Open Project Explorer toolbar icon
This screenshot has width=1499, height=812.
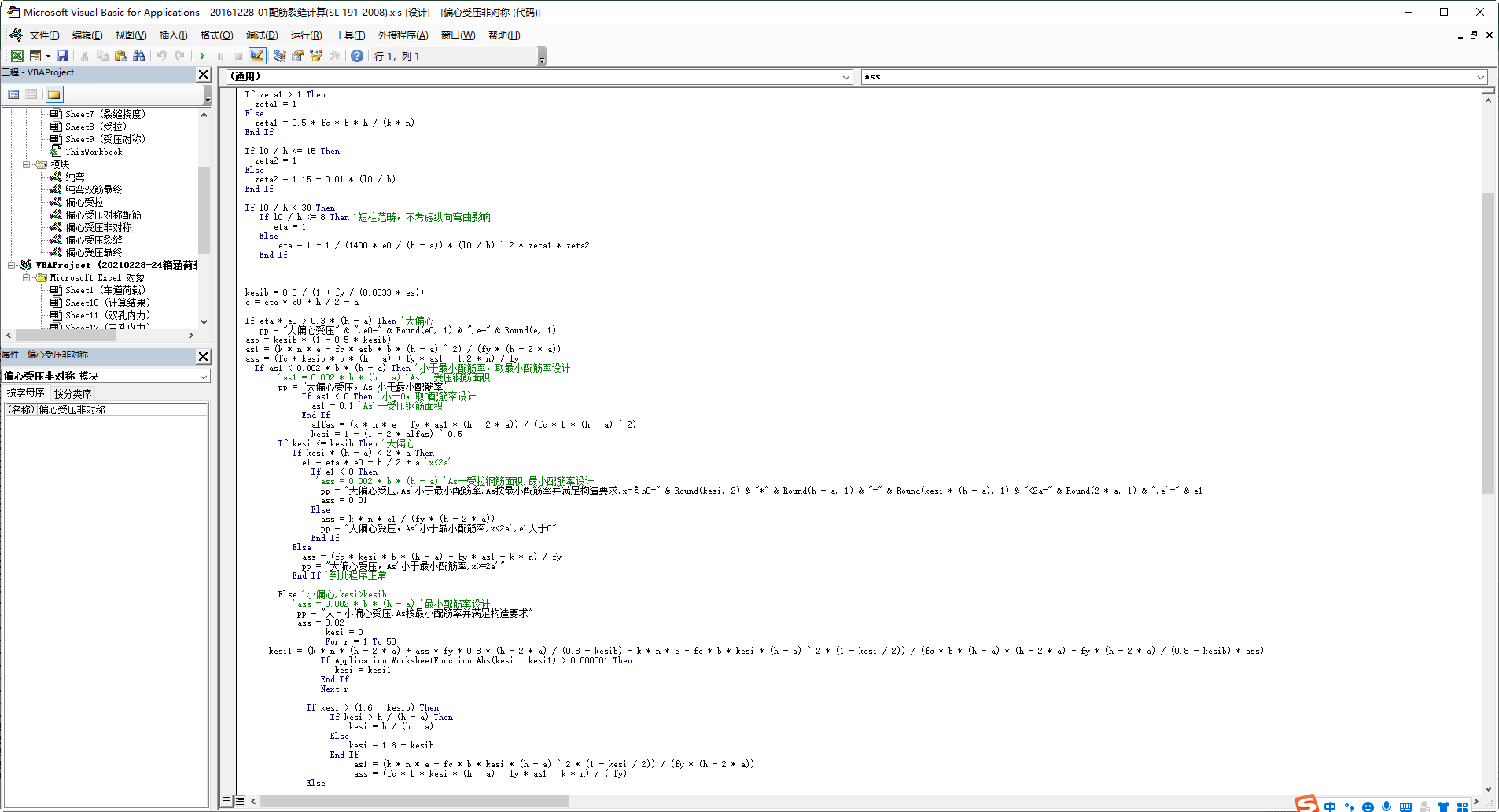[279, 56]
